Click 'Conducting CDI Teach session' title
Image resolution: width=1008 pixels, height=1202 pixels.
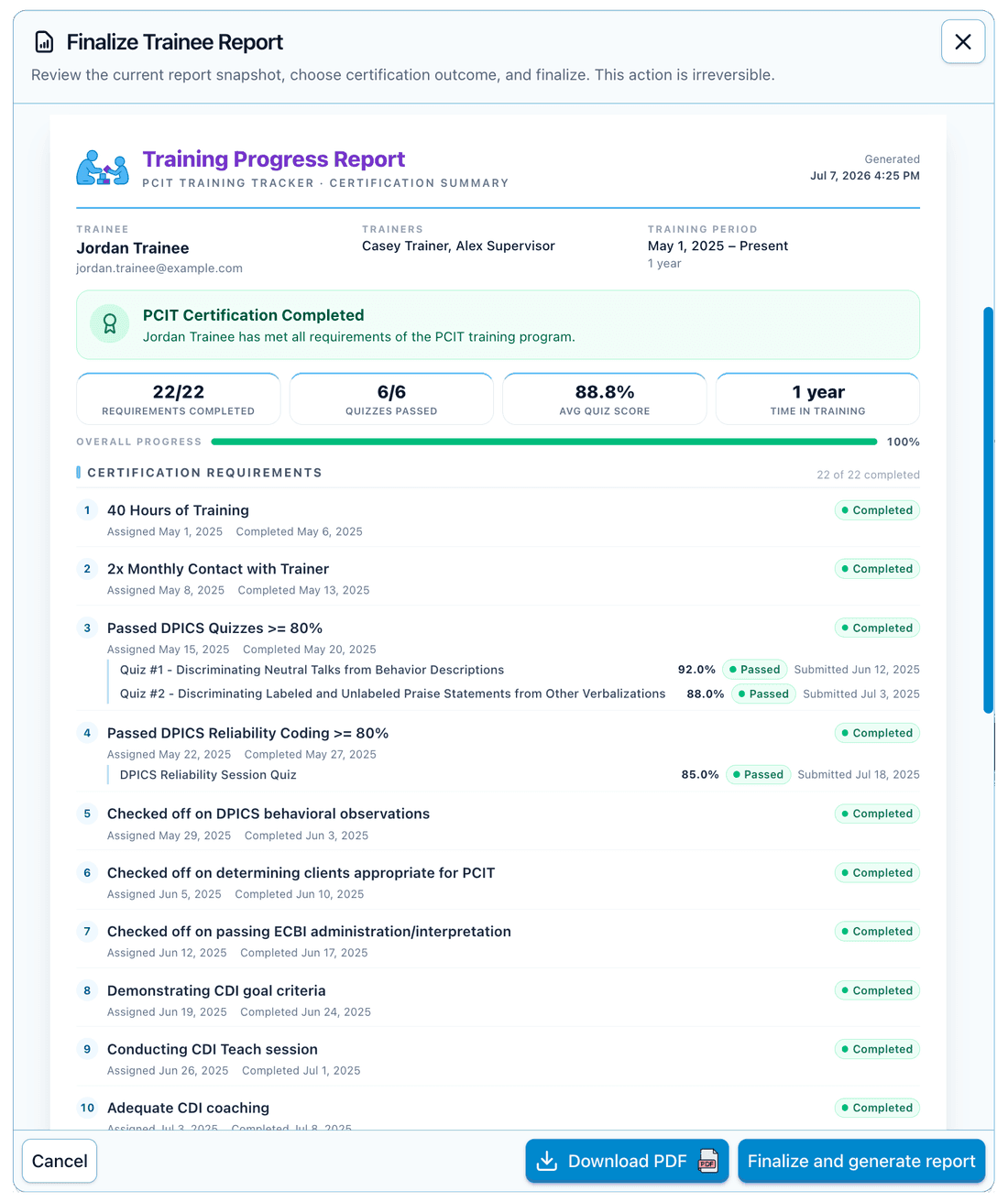click(x=213, y=1049)
